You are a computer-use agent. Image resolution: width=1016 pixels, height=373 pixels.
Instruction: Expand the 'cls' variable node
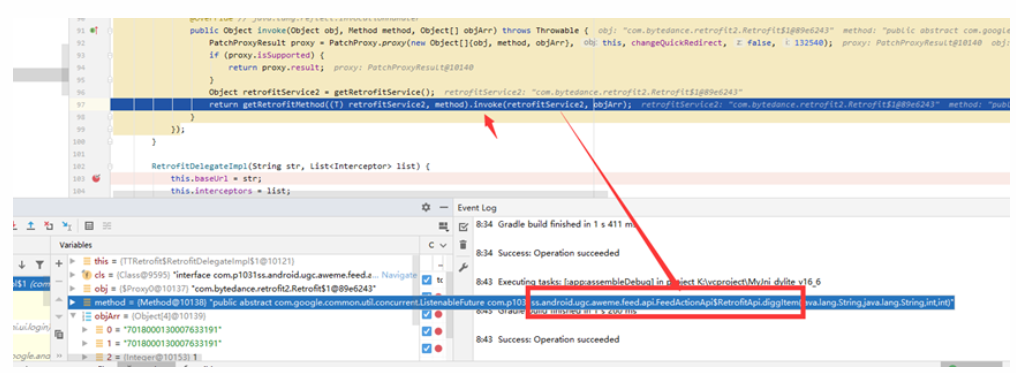click(x=73, y=275)
